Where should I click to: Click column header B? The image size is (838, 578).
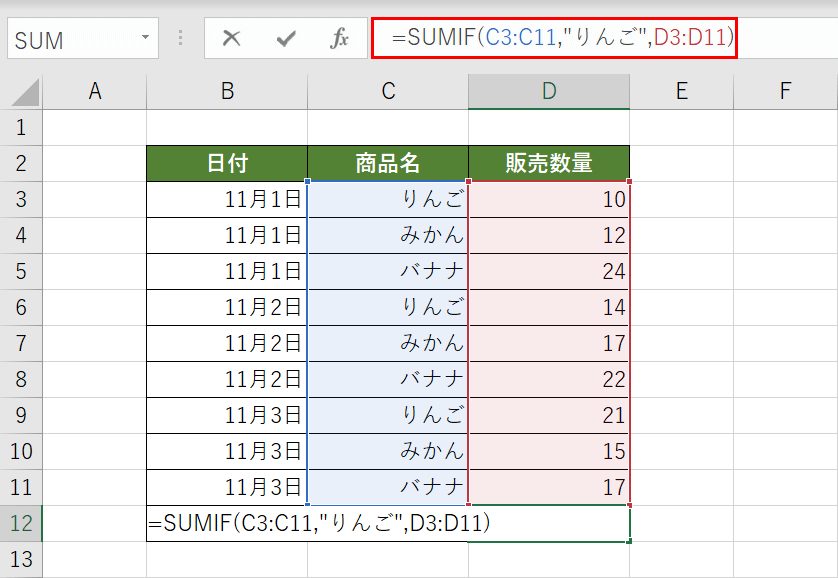(226, 90)
